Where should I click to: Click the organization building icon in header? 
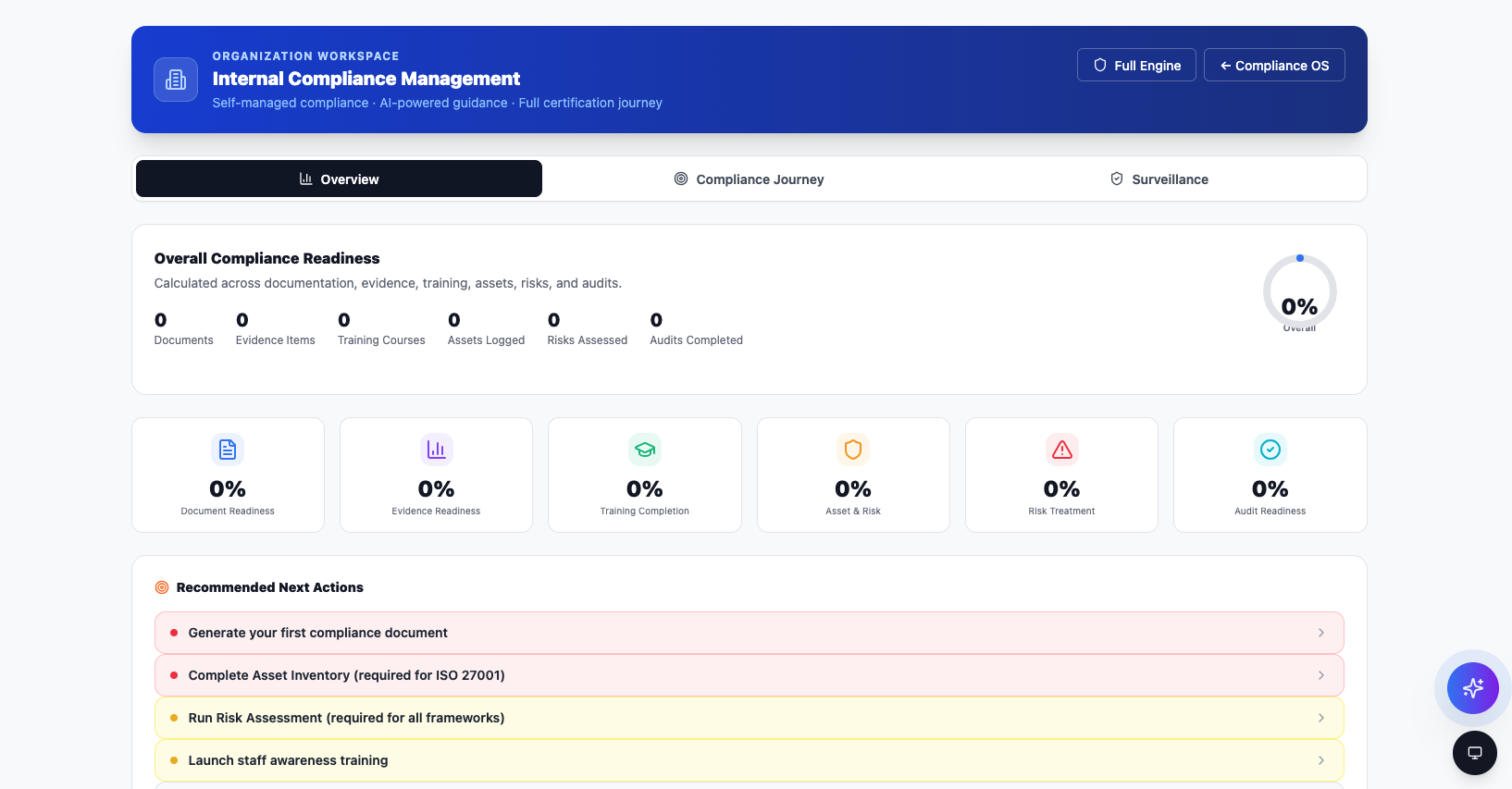[176, 80]
